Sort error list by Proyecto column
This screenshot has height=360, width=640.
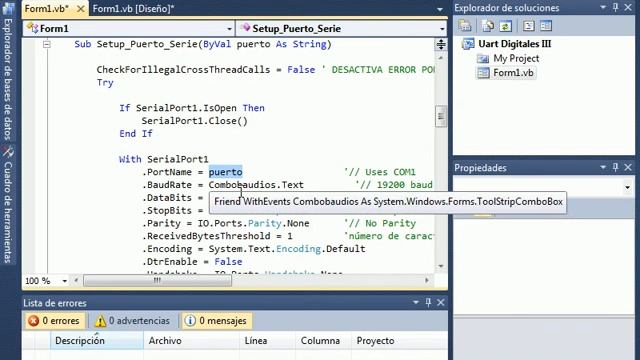click(399, 340)
